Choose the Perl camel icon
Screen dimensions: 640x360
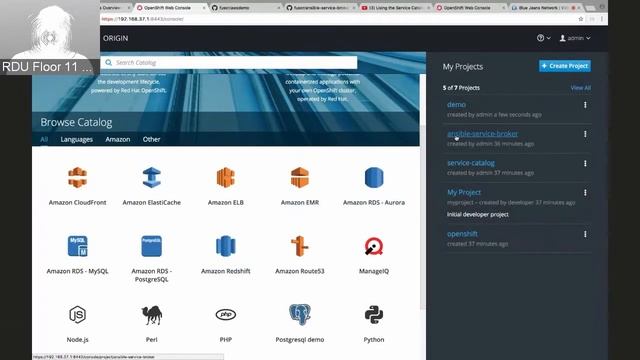(x=151, y=315)
